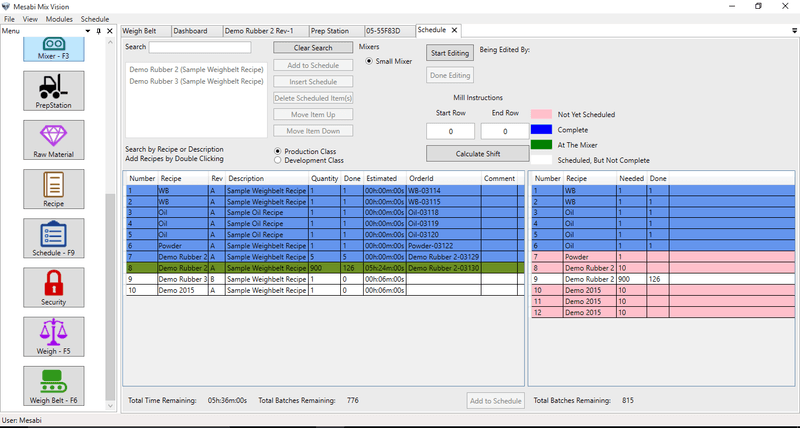Click the Move Item Down button
Viewport: 800px width, 428px height.
(x=313, y=131)
